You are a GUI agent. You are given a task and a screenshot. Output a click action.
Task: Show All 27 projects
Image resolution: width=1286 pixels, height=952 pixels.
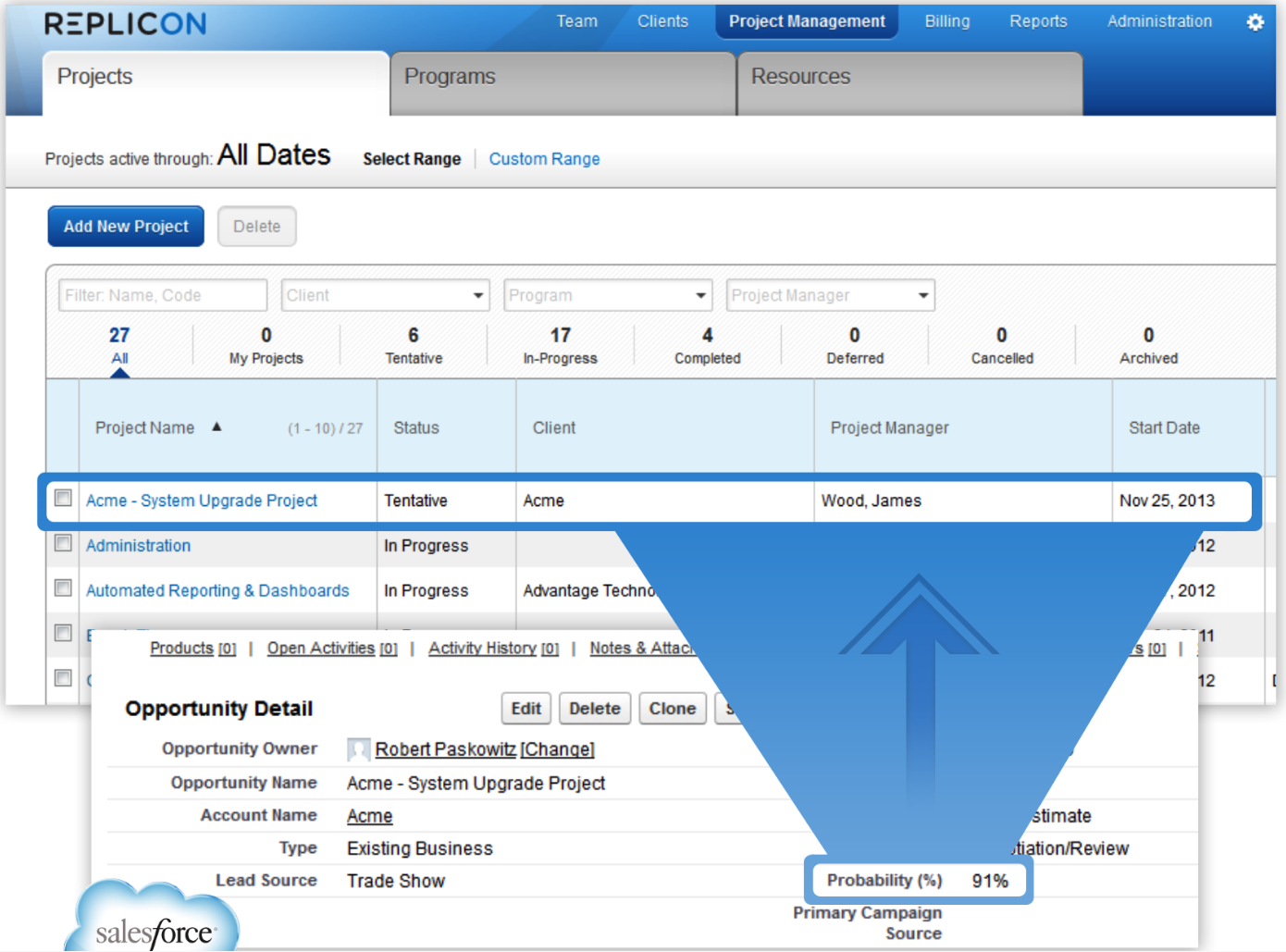[119, 346]
